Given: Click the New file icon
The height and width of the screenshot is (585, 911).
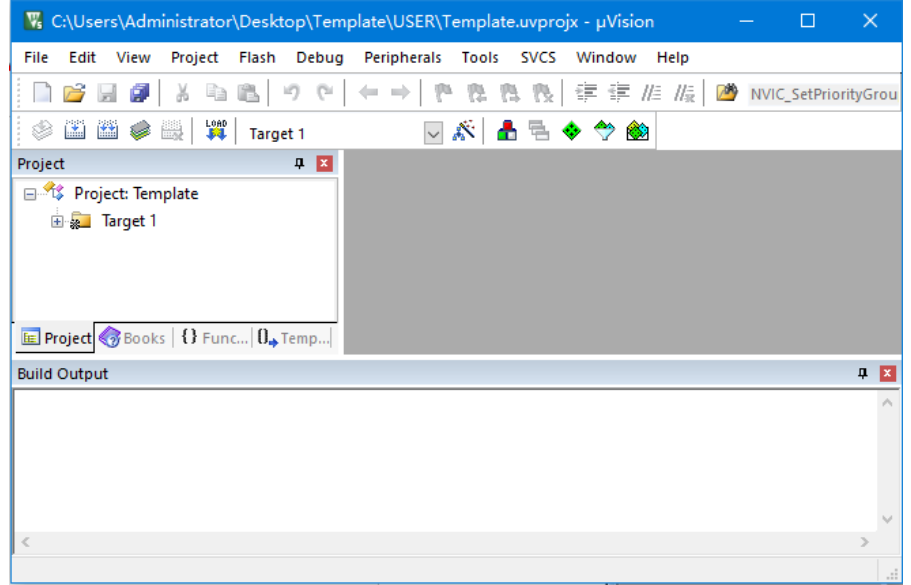Looking at the screenshot, I should (42, 93).
